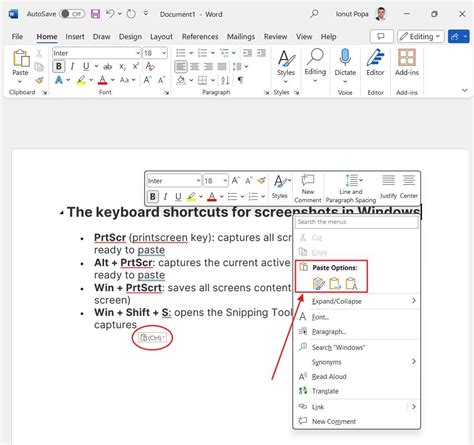Apply Italic in the ribbon Font group
The width and height of the screenshot is (474, 445).
click(72, 66)
